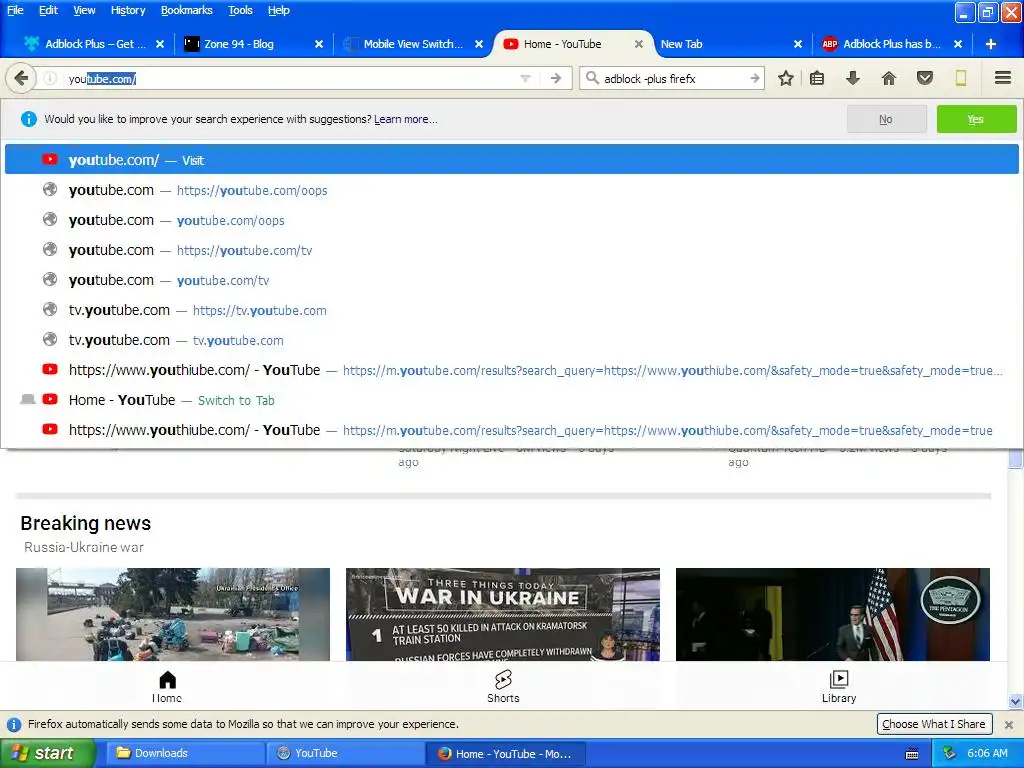Viewport: 1024px width, 768px height.
Task: Bookmark this page with the star icon
Action: [x=786, y=78]
